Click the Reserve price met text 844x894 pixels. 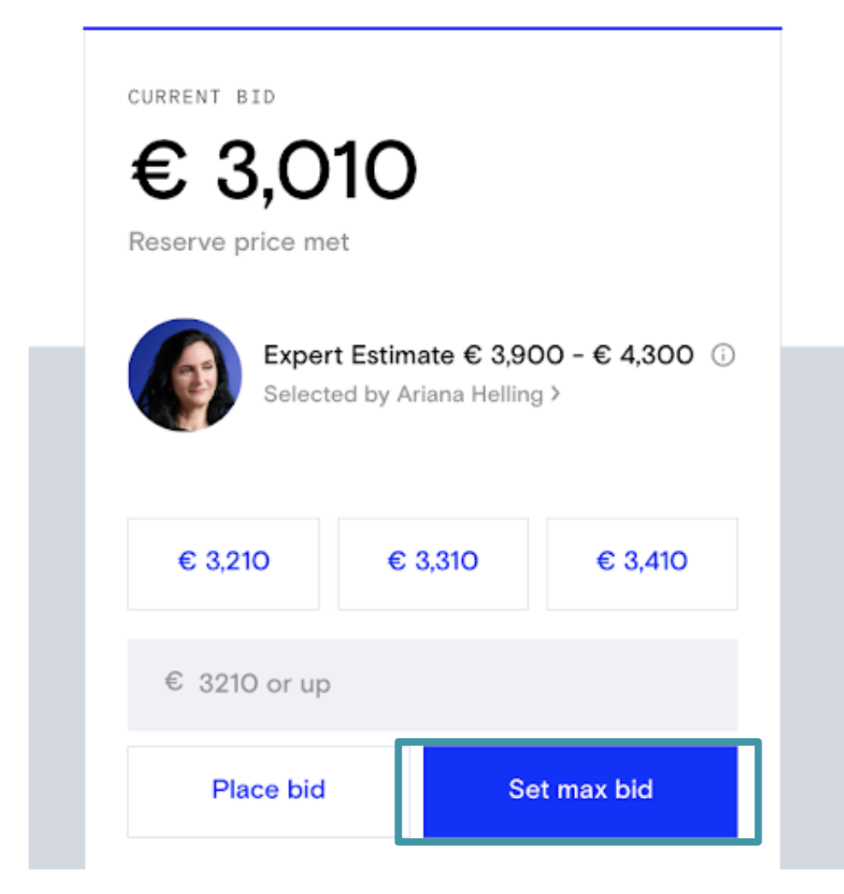pyautogui.click(x=239, y=242)
